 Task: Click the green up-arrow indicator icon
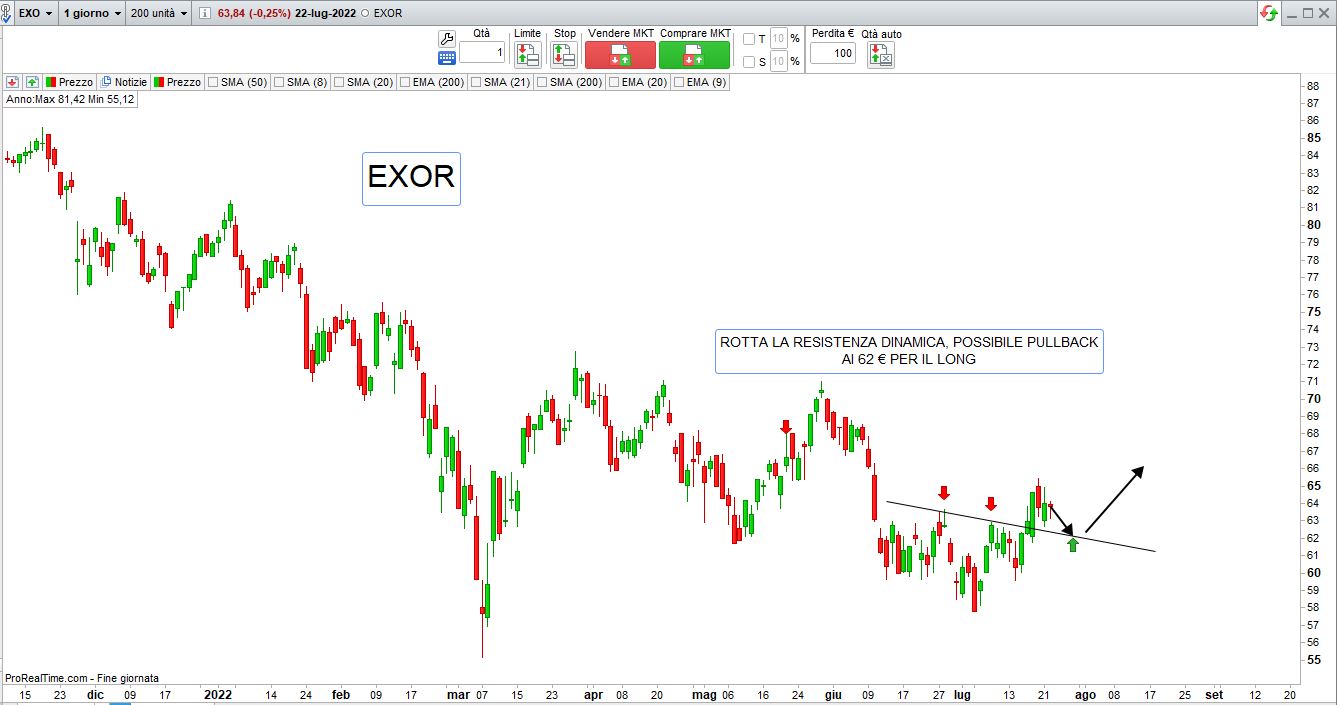click(33, 82)
